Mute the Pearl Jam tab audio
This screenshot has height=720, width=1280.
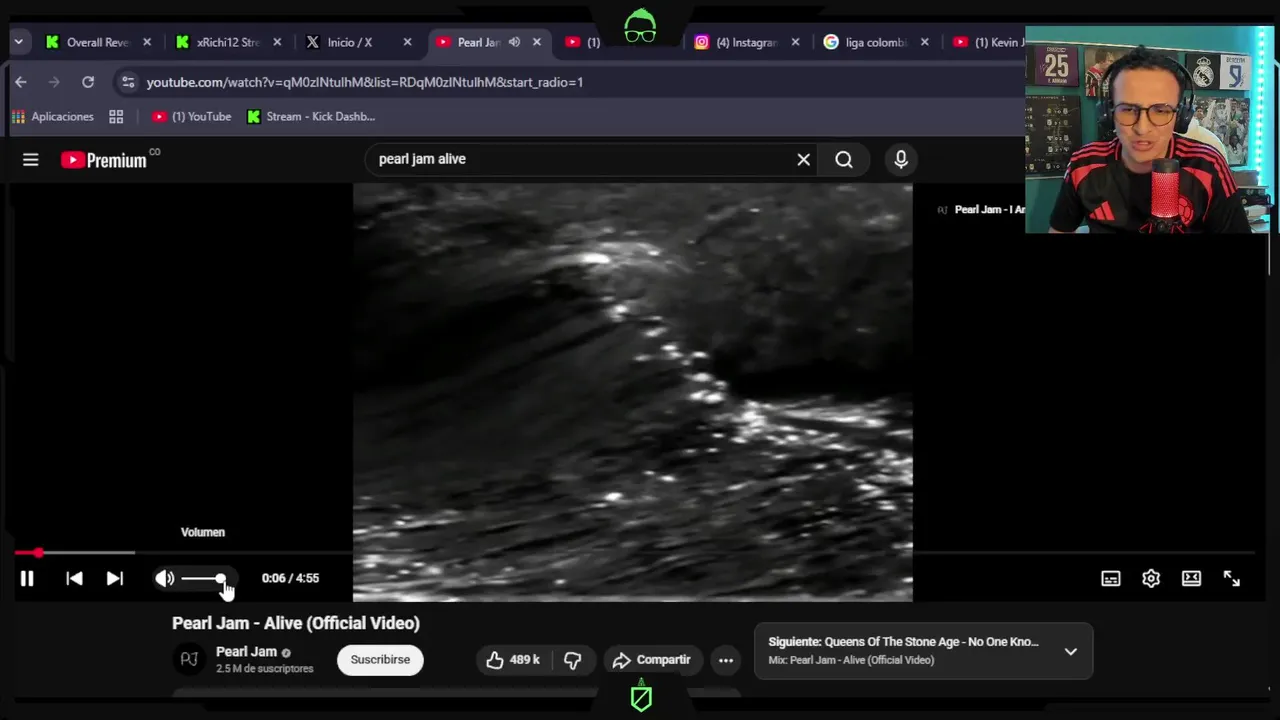click(x=514, y=42)
